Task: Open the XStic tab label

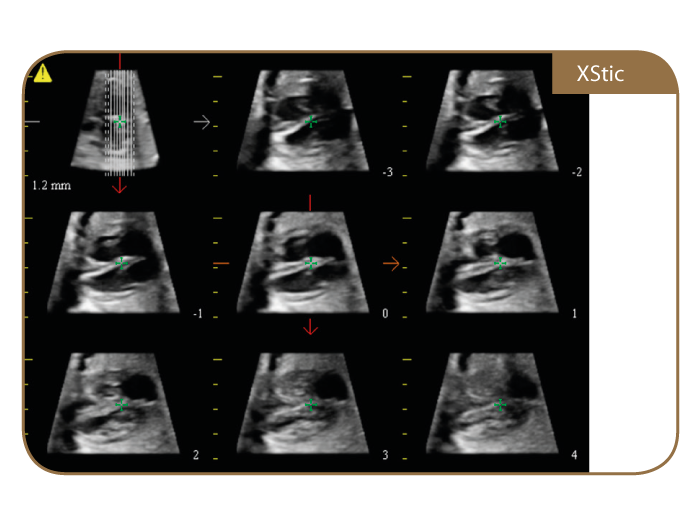Action: point(600,74)
